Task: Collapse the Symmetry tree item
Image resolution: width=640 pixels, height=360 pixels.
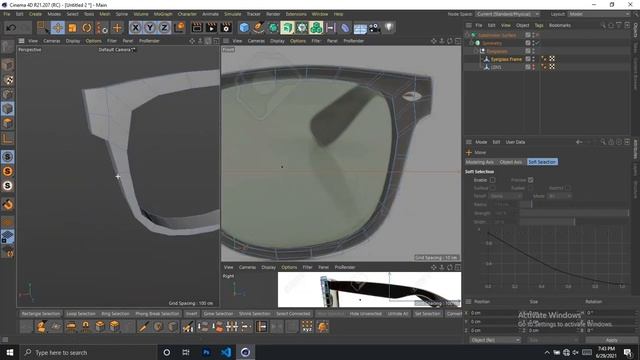Action: coord(472,43)
